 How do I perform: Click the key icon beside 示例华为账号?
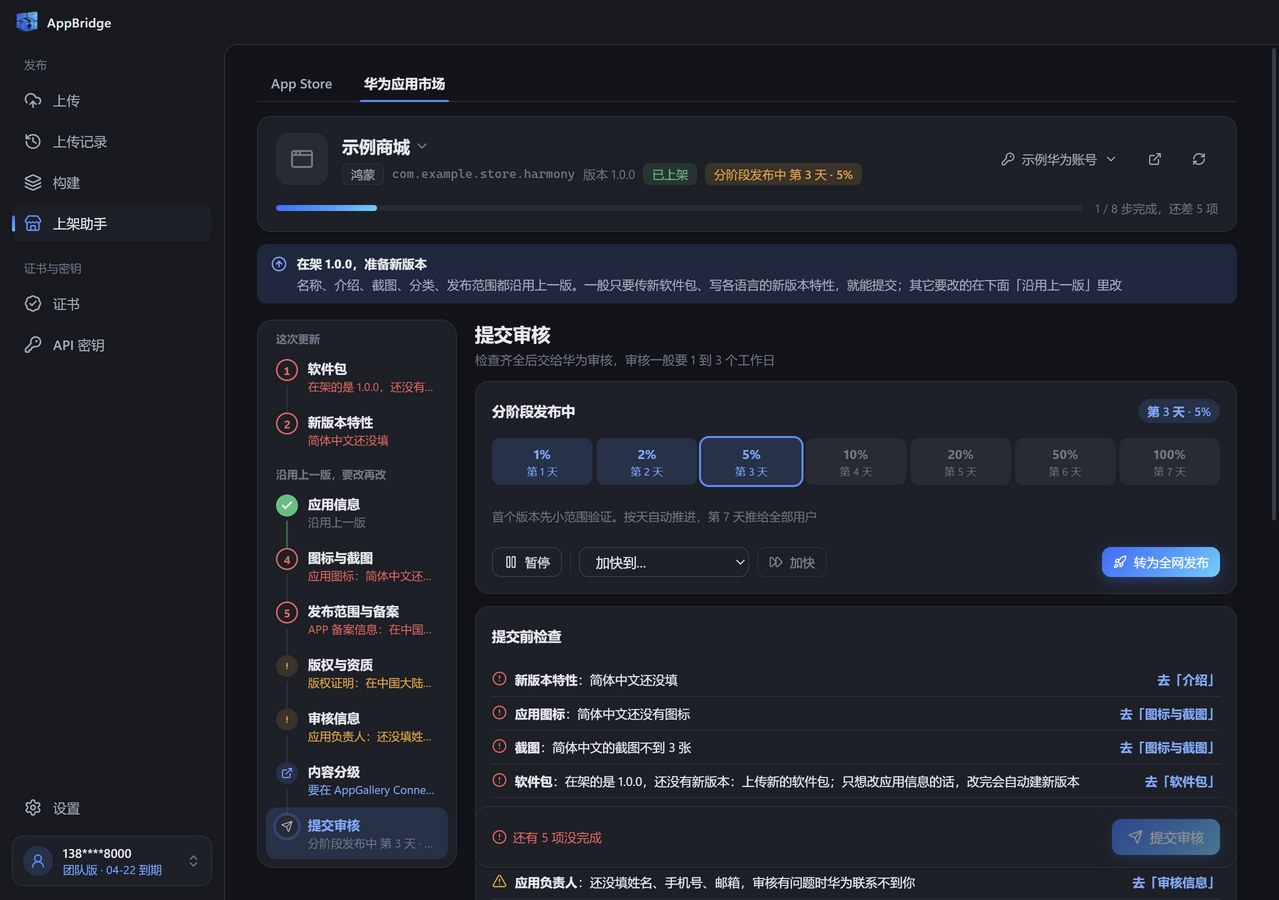click(1008, 159)
